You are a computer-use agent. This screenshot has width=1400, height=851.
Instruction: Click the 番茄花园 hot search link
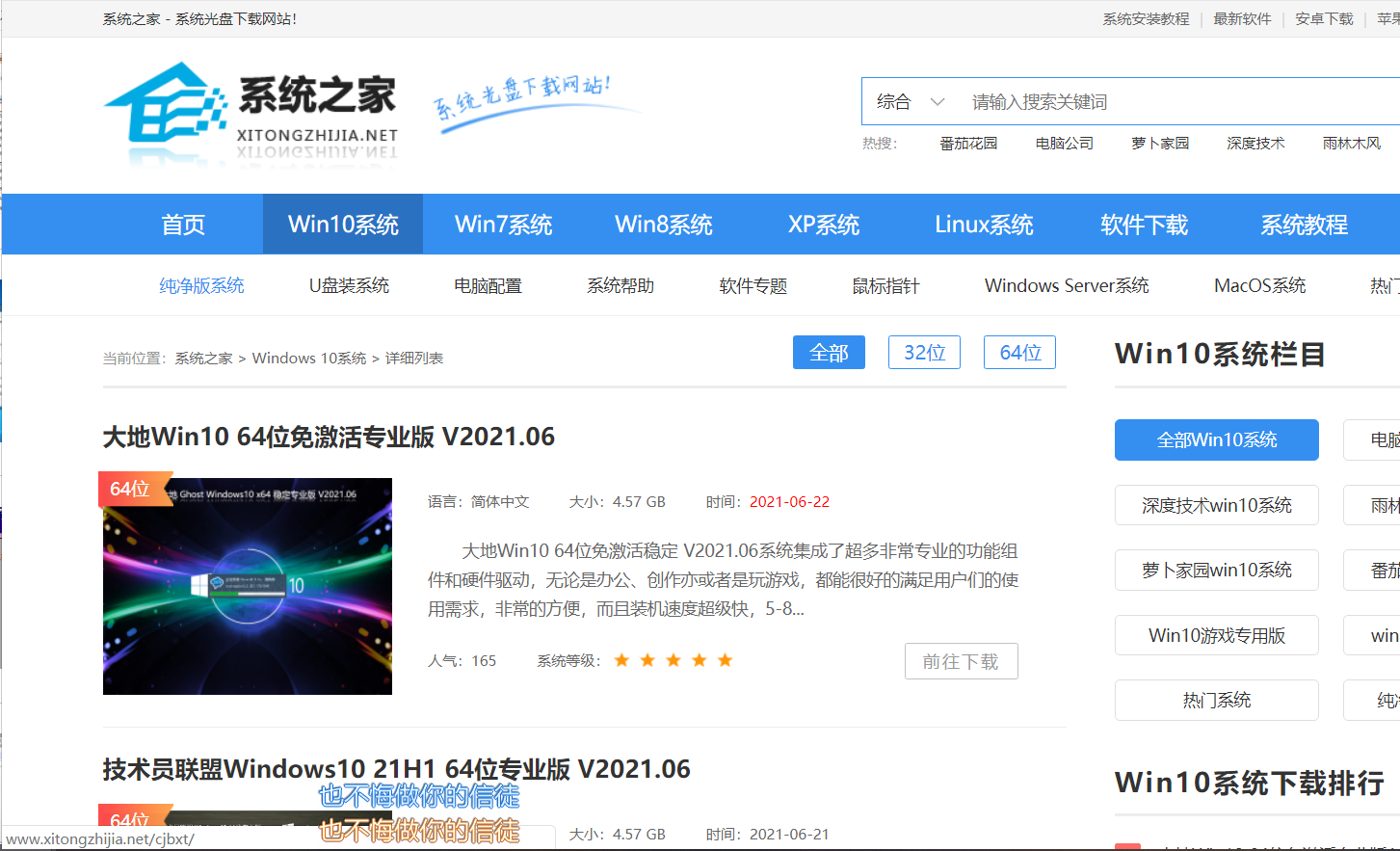[968, 143]
